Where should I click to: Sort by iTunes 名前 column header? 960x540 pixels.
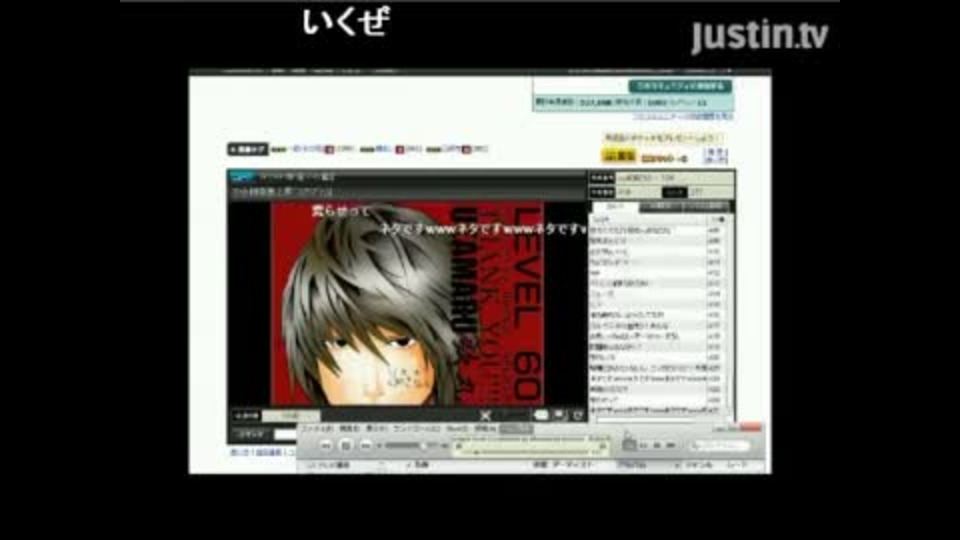coord(421,465)
